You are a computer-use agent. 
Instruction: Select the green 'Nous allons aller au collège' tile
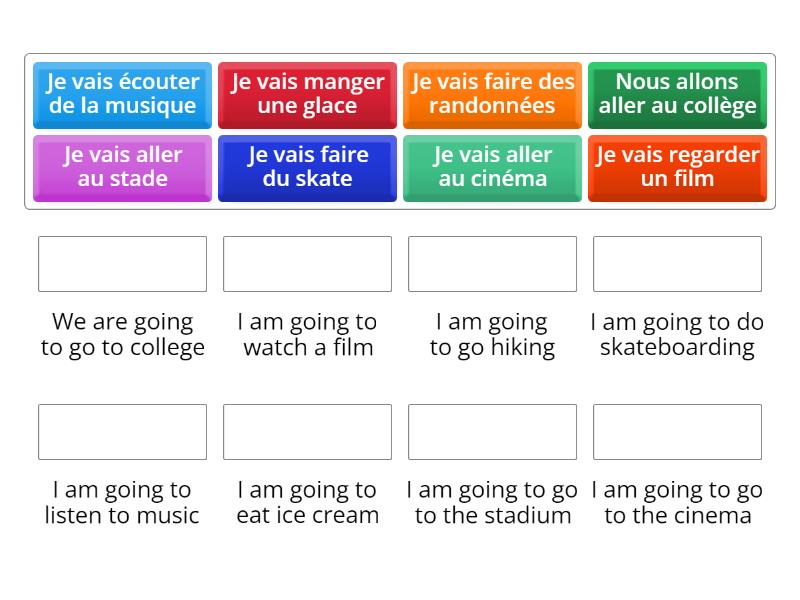click(x=677, y=94)
